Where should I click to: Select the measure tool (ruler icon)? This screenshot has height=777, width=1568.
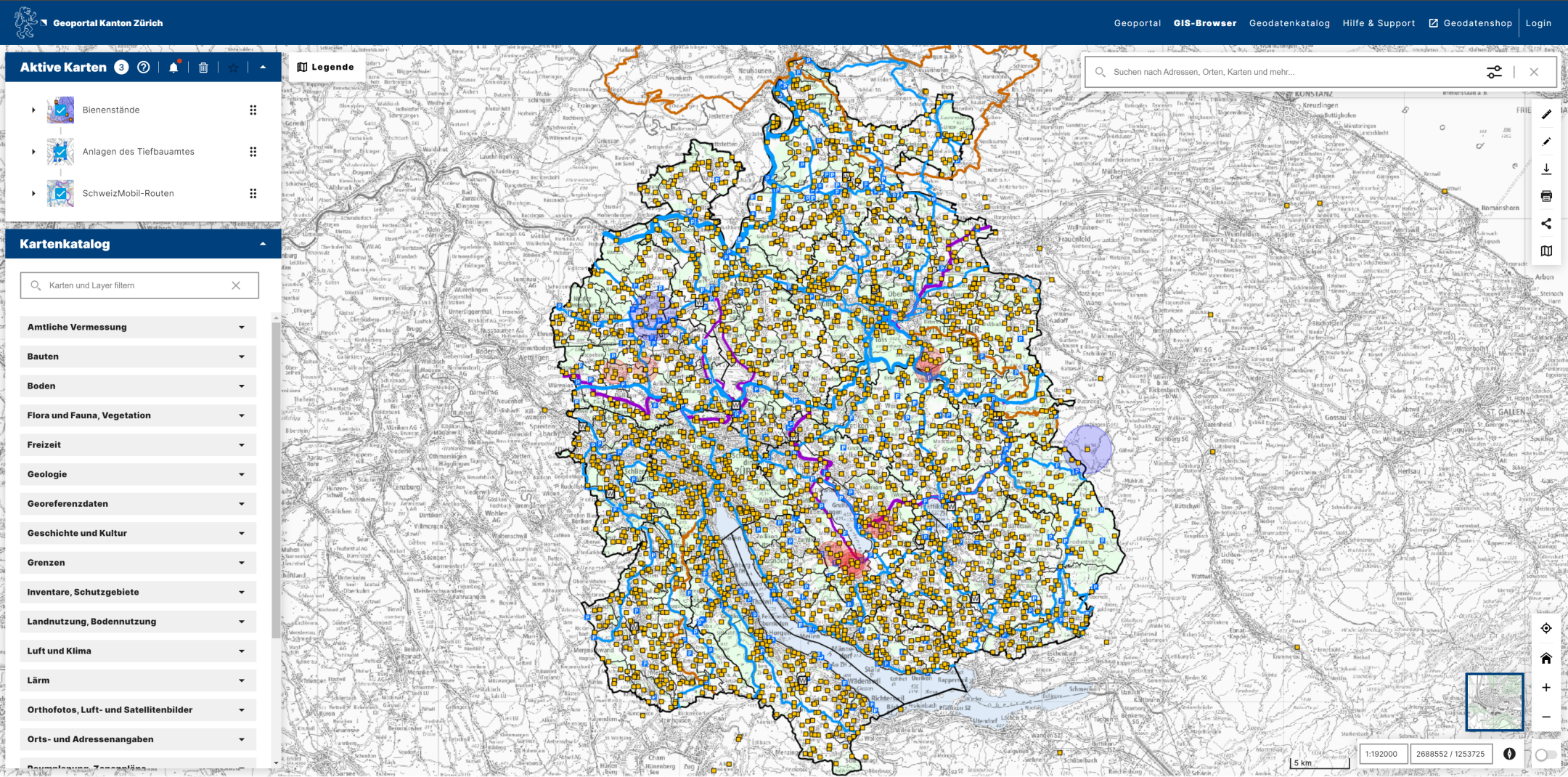(1546, 114)
